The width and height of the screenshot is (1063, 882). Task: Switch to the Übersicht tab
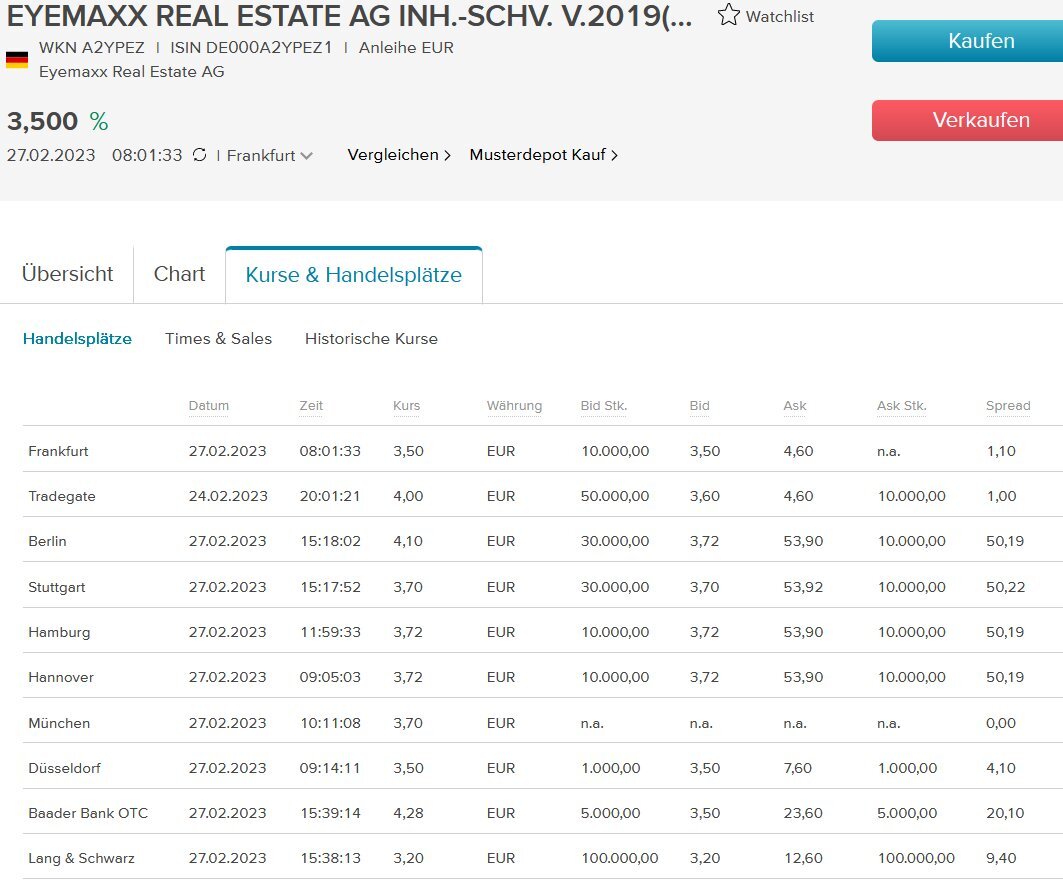coord(67,274)
